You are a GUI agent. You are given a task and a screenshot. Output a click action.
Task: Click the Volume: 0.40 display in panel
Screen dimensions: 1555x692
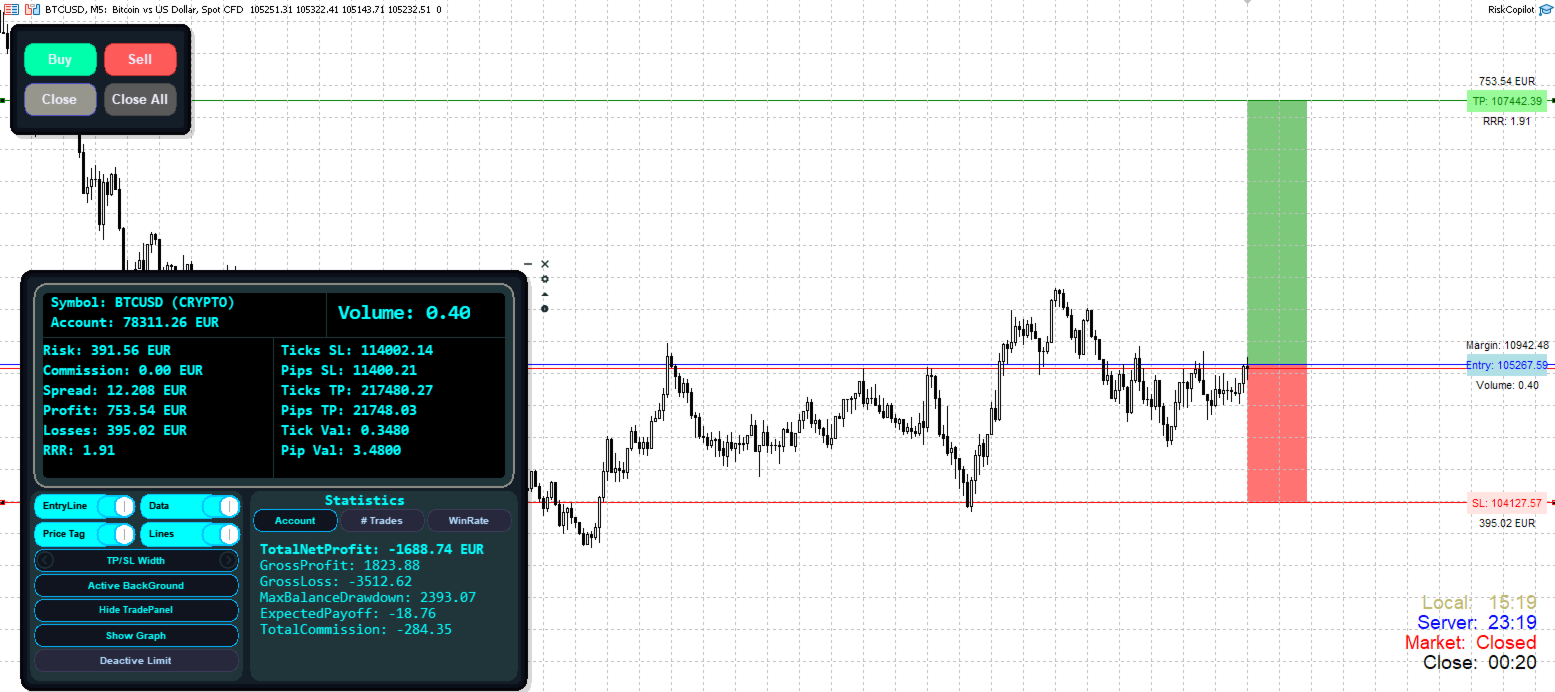(404, 313)
